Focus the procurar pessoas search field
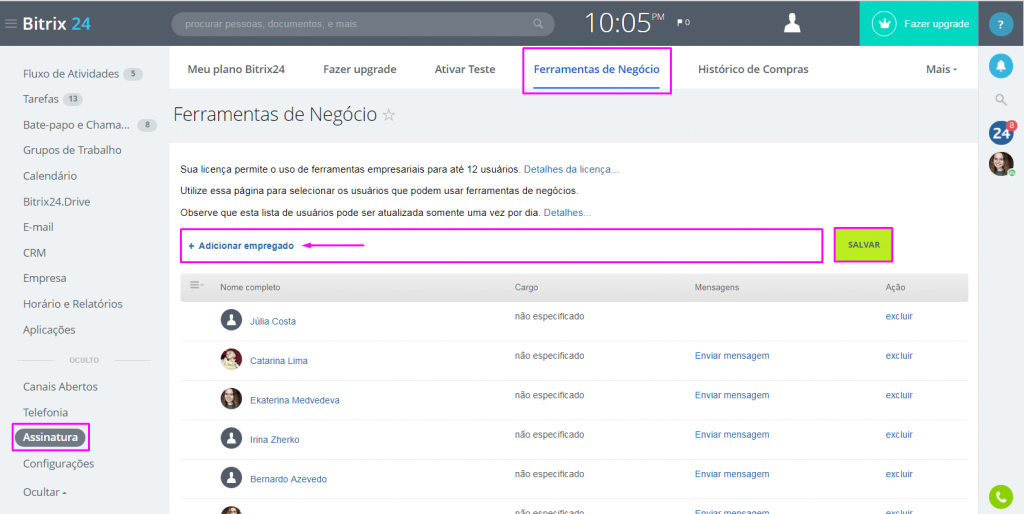 pyautogui.click(x=362, y=24)
